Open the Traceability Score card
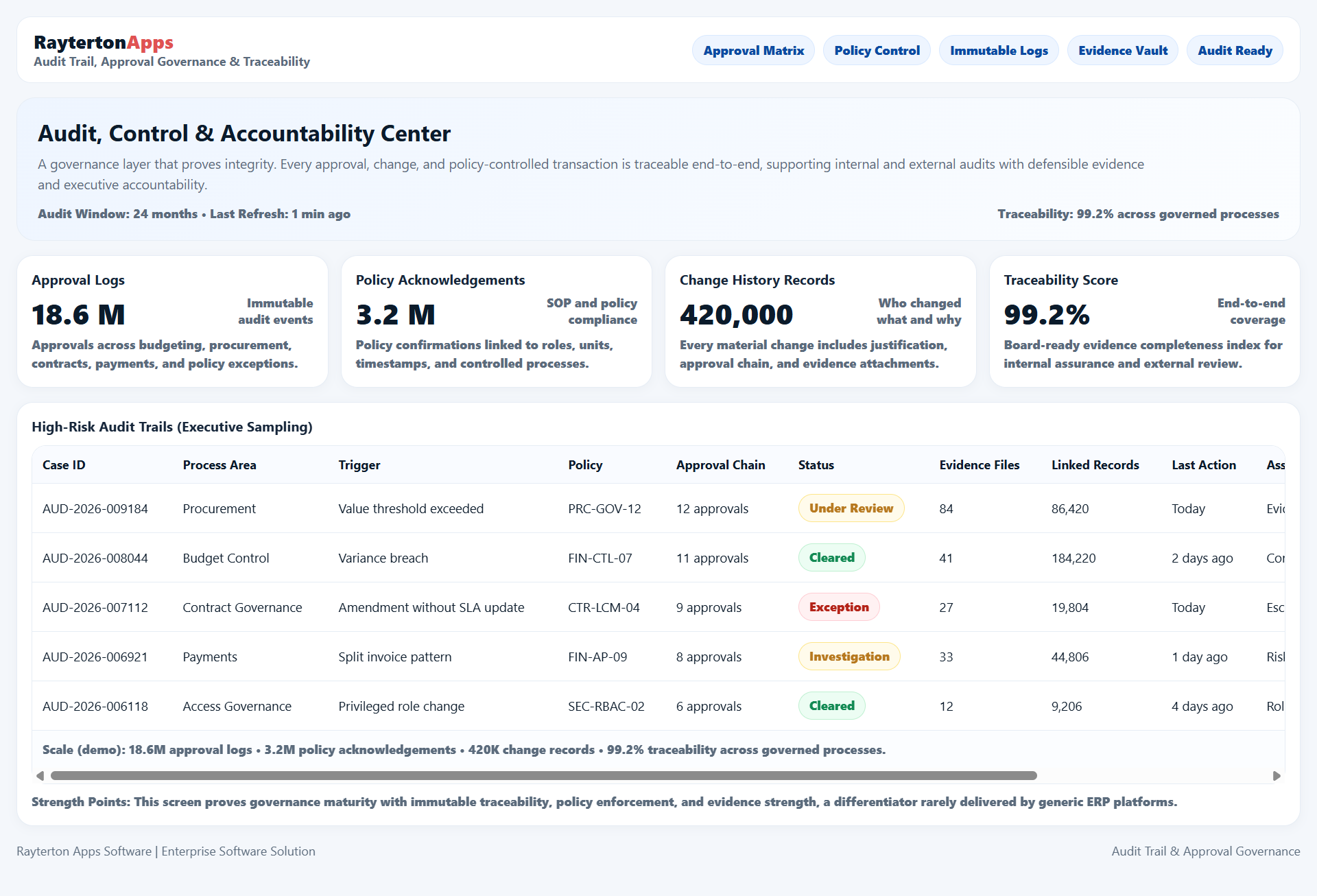1317x896 pixels. (x=1143, y=321)
